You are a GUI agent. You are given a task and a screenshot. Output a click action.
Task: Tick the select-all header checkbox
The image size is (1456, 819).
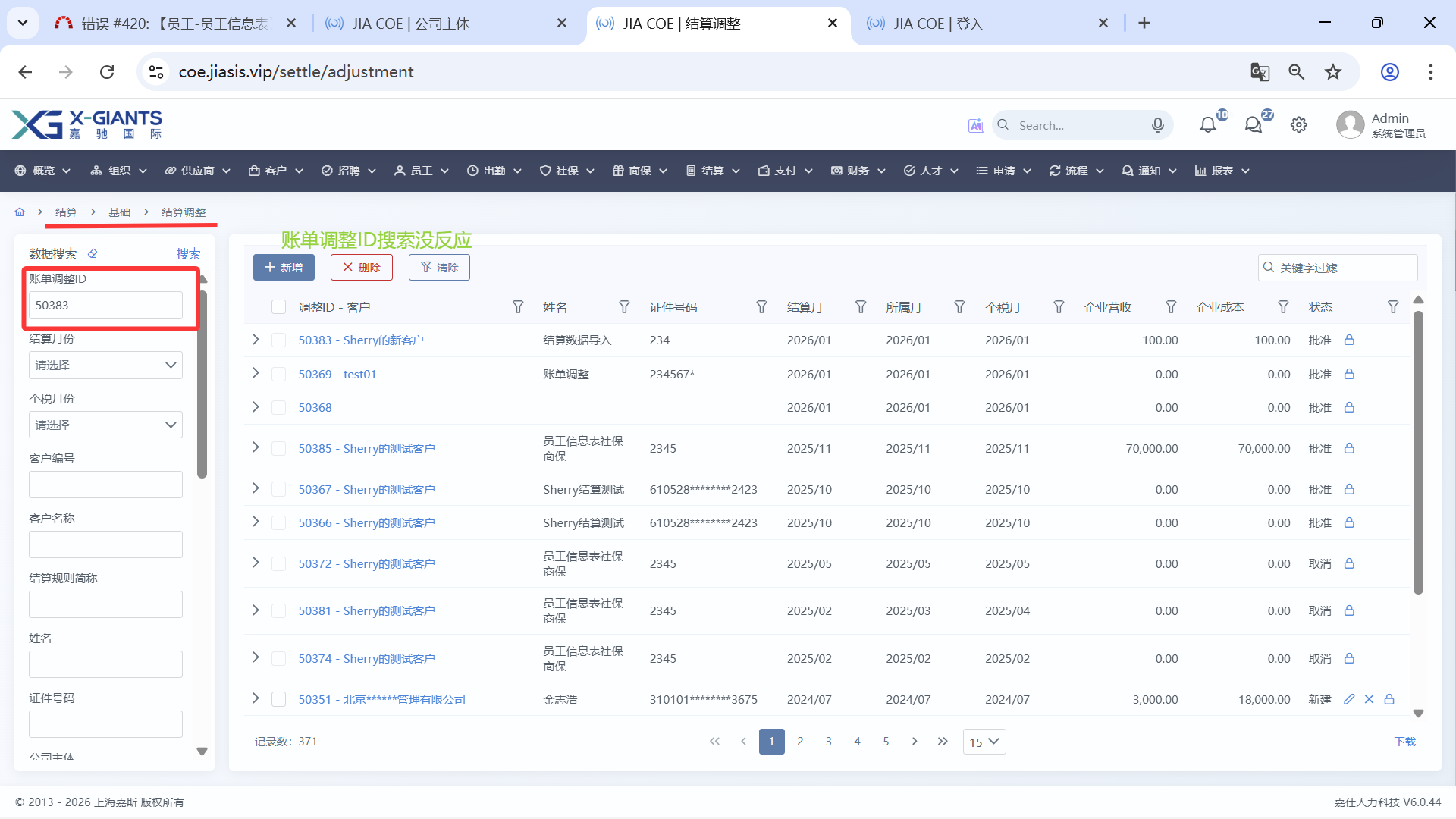pyautogui.click(x=278, y=307)
